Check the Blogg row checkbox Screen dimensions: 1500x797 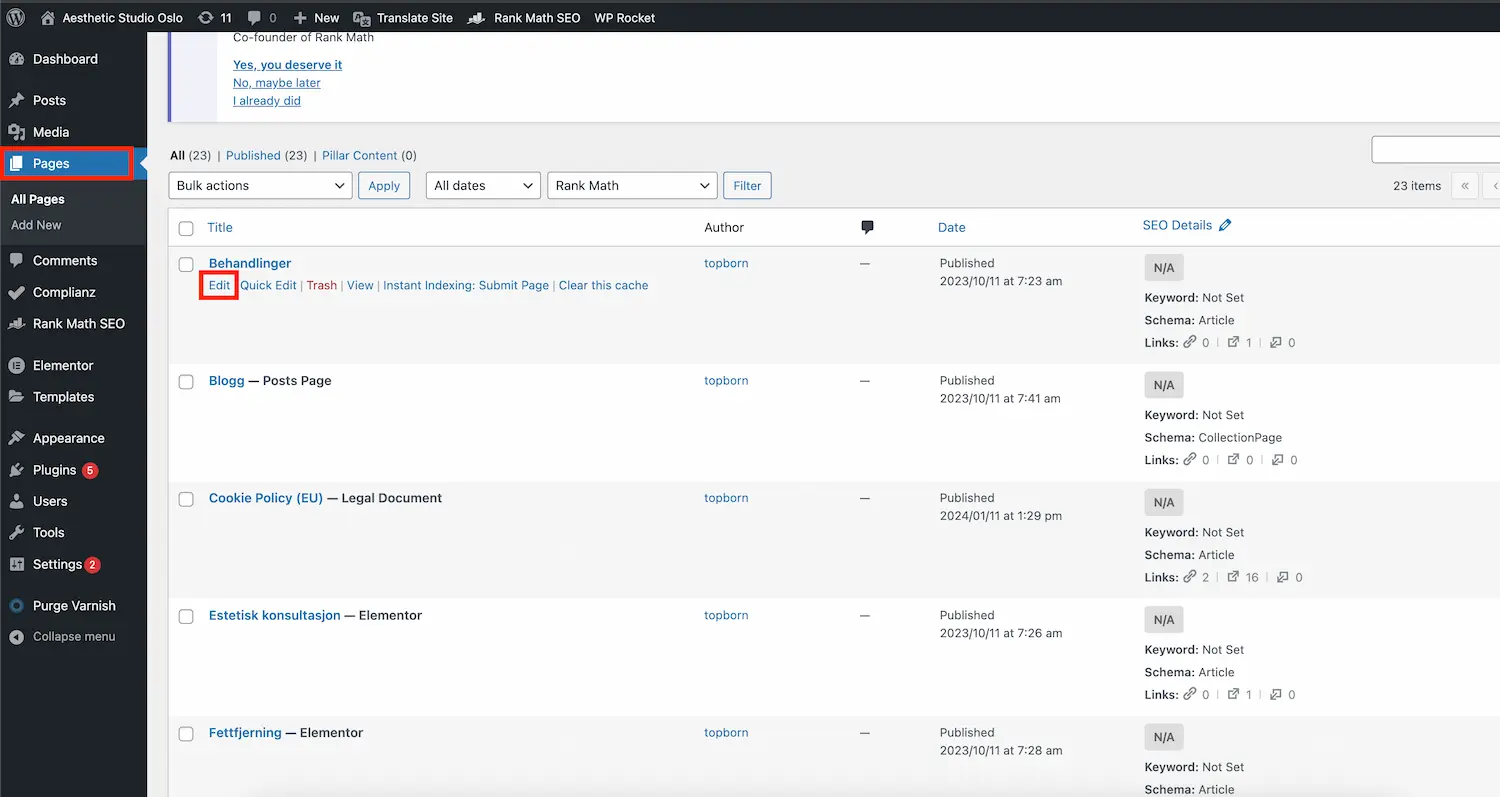point(186,381)
